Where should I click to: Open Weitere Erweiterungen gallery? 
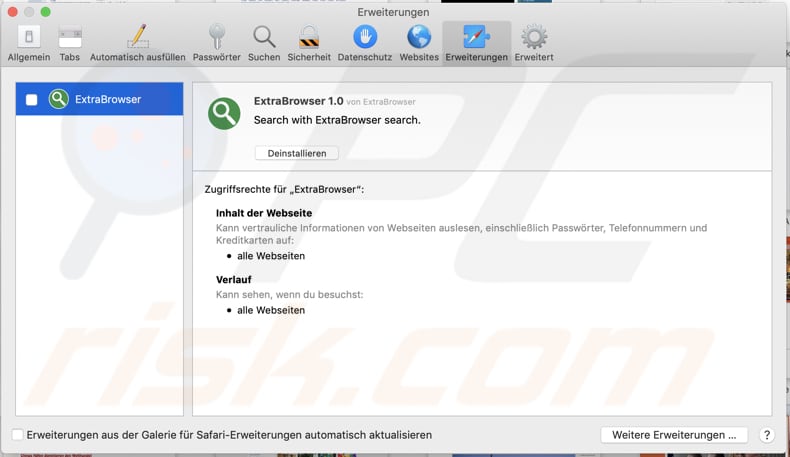674,435
